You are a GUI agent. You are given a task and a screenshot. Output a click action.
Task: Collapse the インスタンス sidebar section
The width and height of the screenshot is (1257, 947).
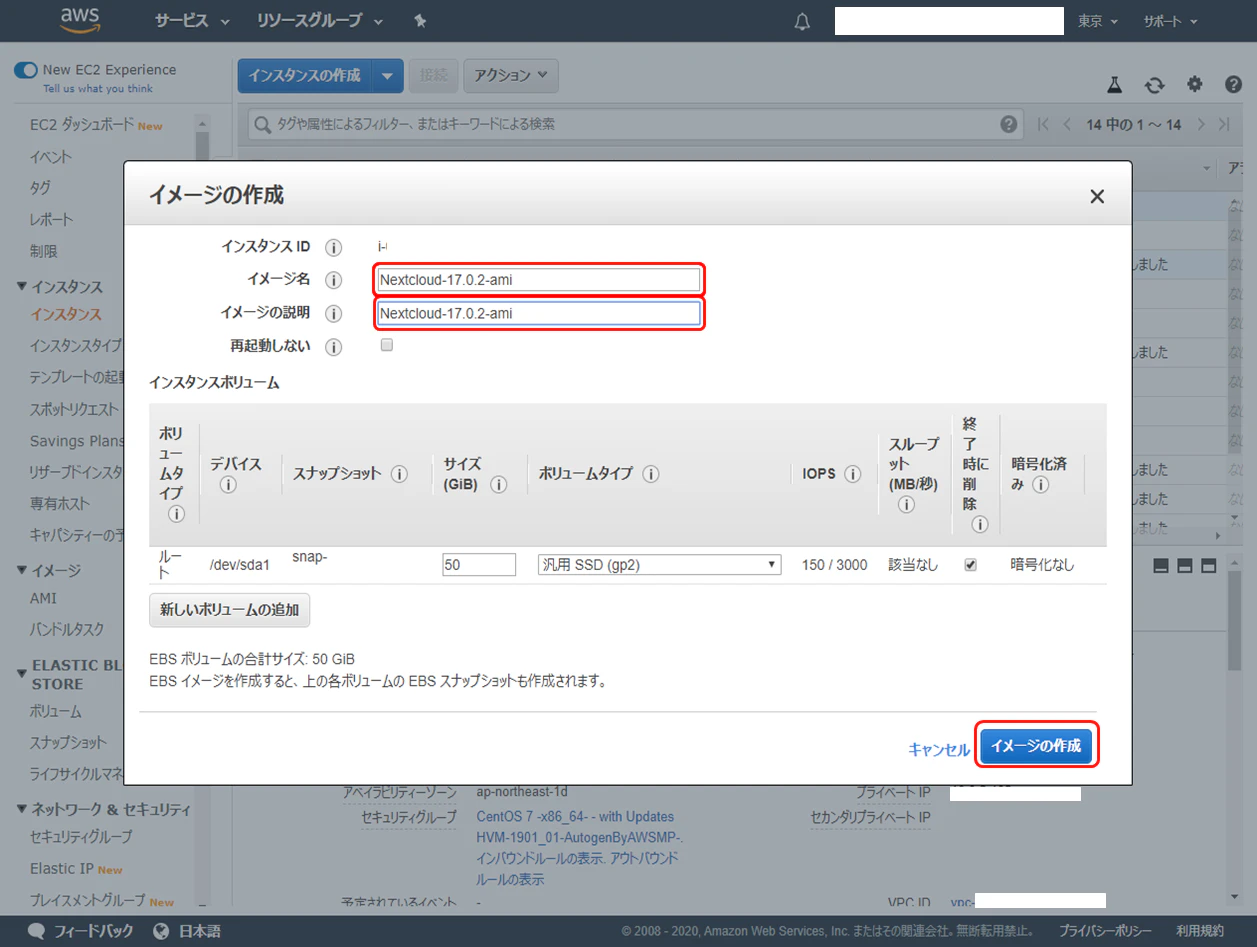pos(22,287)
